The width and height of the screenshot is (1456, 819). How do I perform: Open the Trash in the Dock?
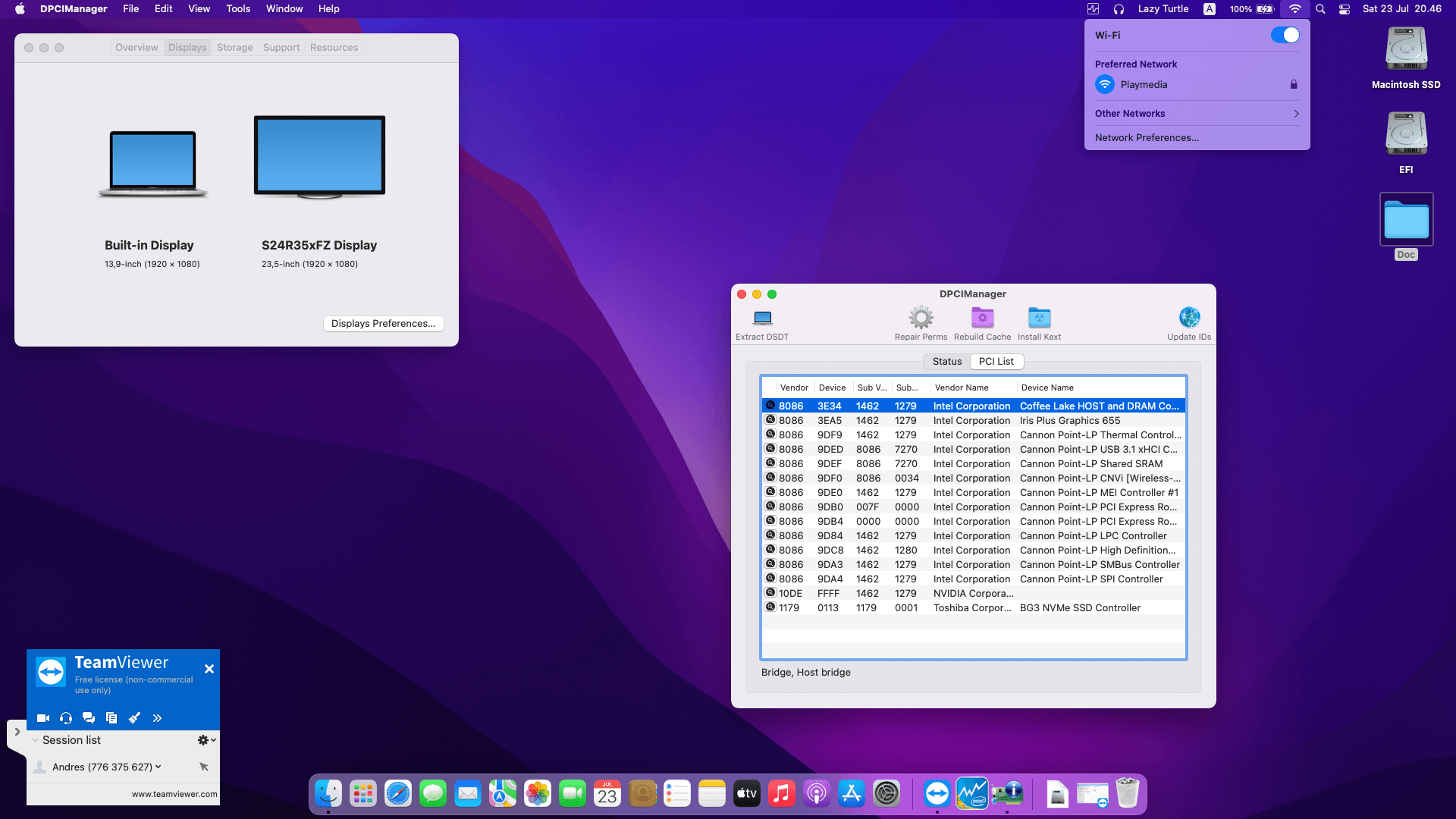click(x=1128, y=794)
